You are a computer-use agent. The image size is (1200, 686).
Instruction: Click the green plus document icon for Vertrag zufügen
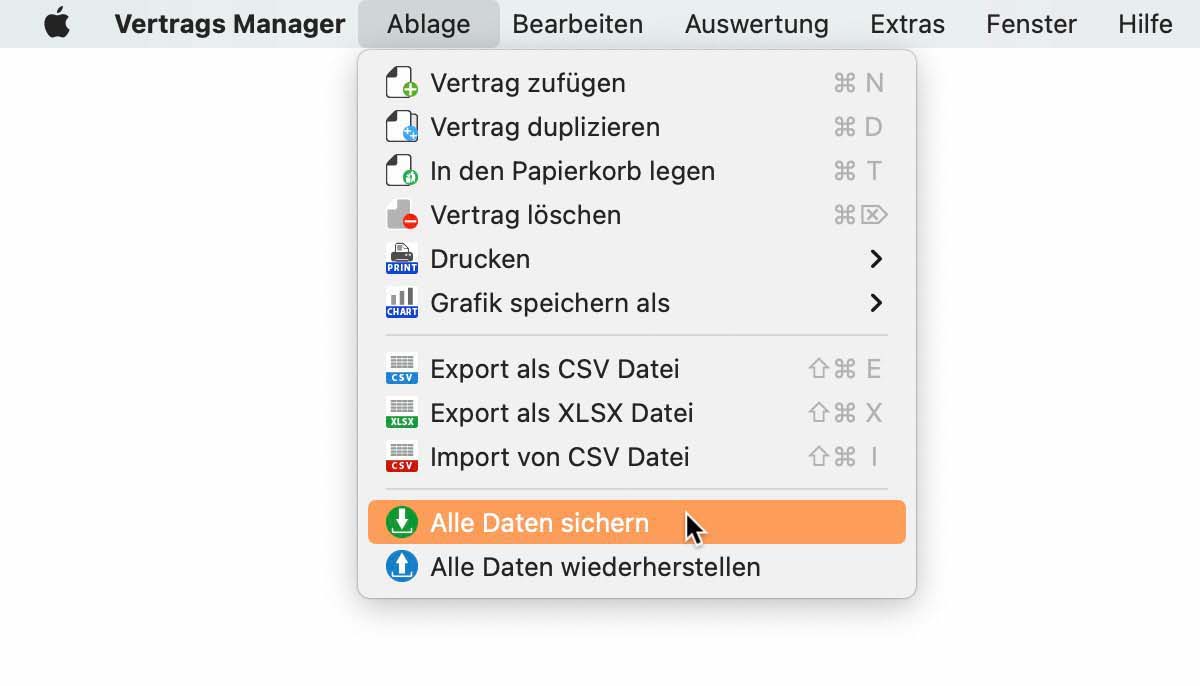click(x=401, y=83)
